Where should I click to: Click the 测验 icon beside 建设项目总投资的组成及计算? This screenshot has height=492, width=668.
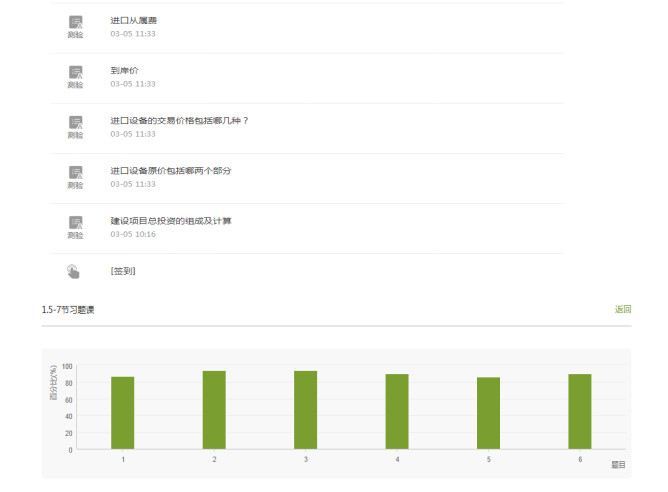(75, 224)
